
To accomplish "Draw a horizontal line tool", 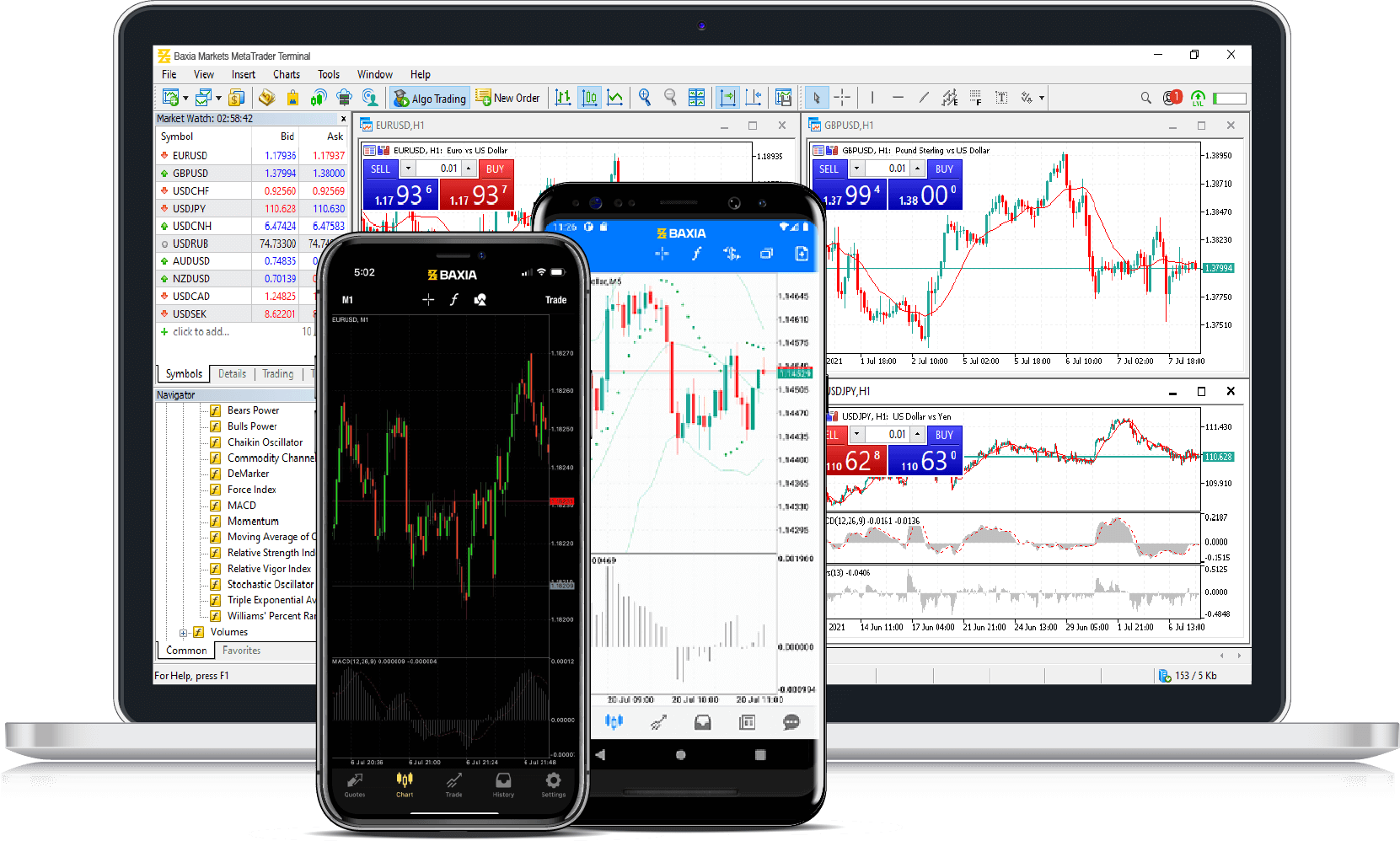I will (x=898, y=98).
